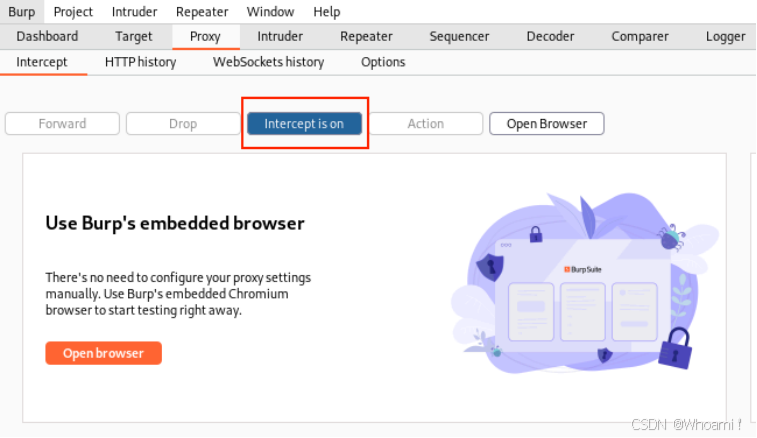757x438 pixels.
Task: Open the Intruder menu in menu bar
Action: tap(134, 12)
